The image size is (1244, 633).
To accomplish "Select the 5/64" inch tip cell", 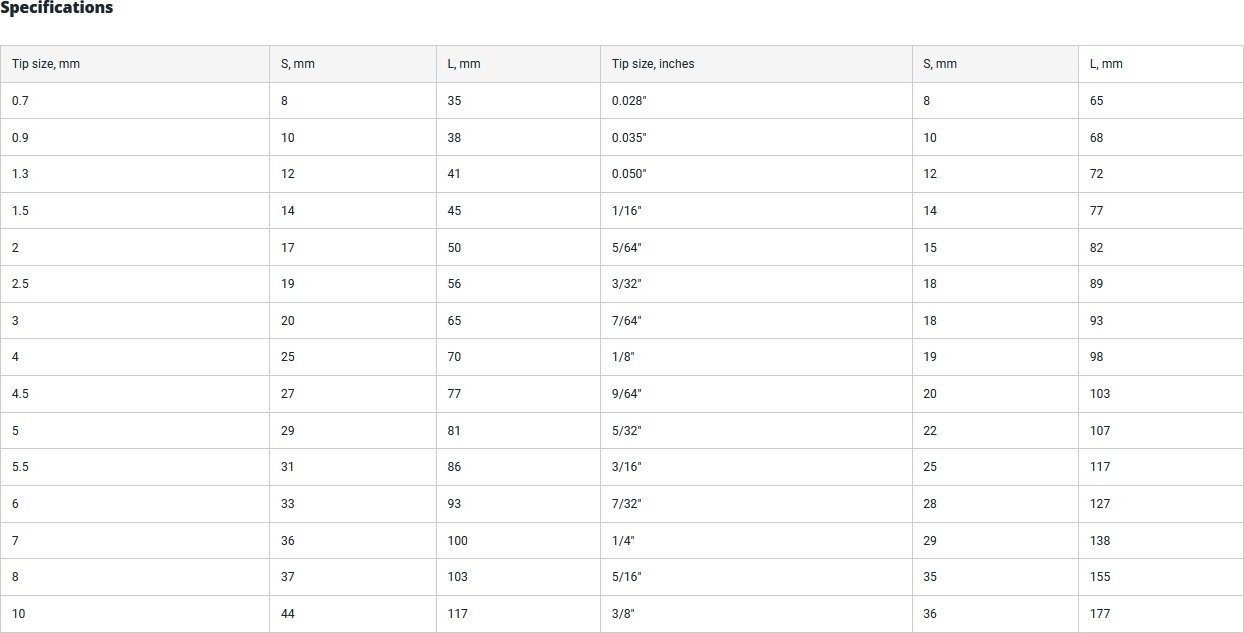I will 756,248.
